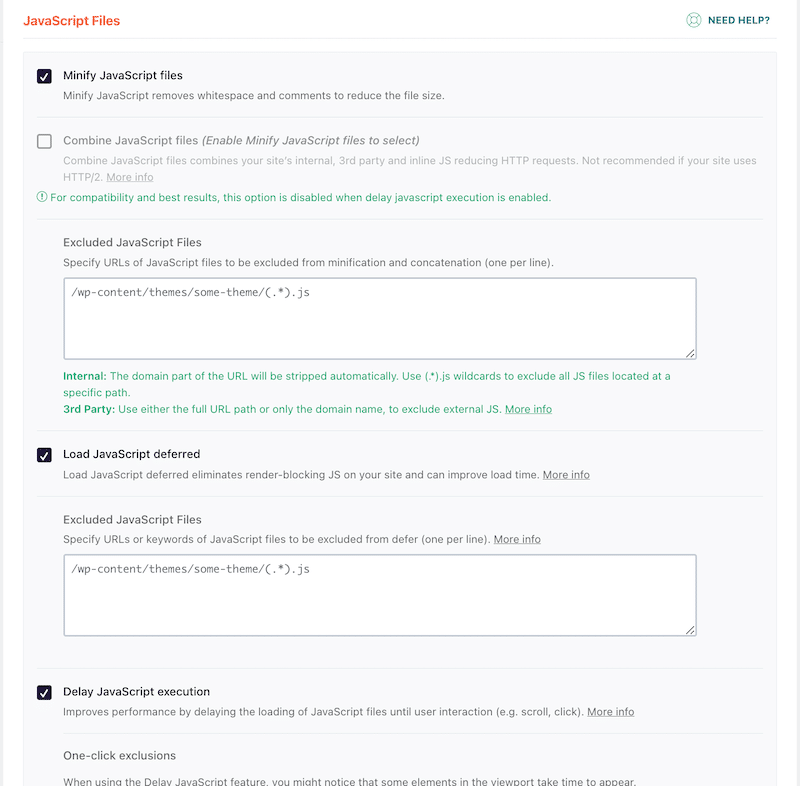The width and height of the screenshot is (800, 786).
Task: Disable Delay JavaScript execution
Action: (x=44, y=691)
